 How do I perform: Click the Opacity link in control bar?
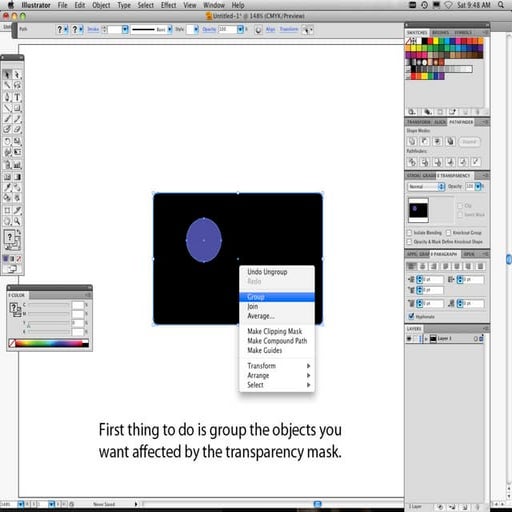(209, 29)
